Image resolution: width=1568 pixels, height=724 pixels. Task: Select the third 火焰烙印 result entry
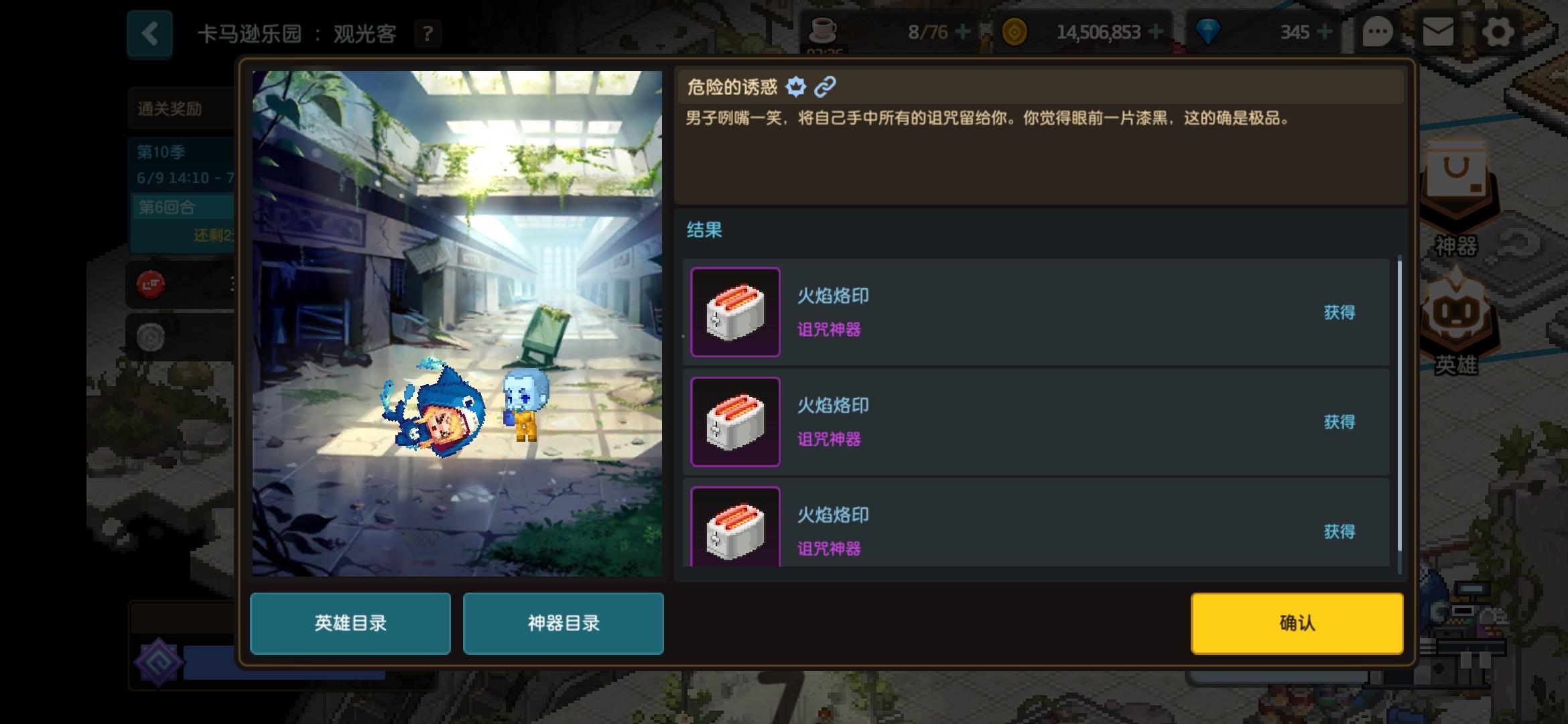coord(1036,523)
